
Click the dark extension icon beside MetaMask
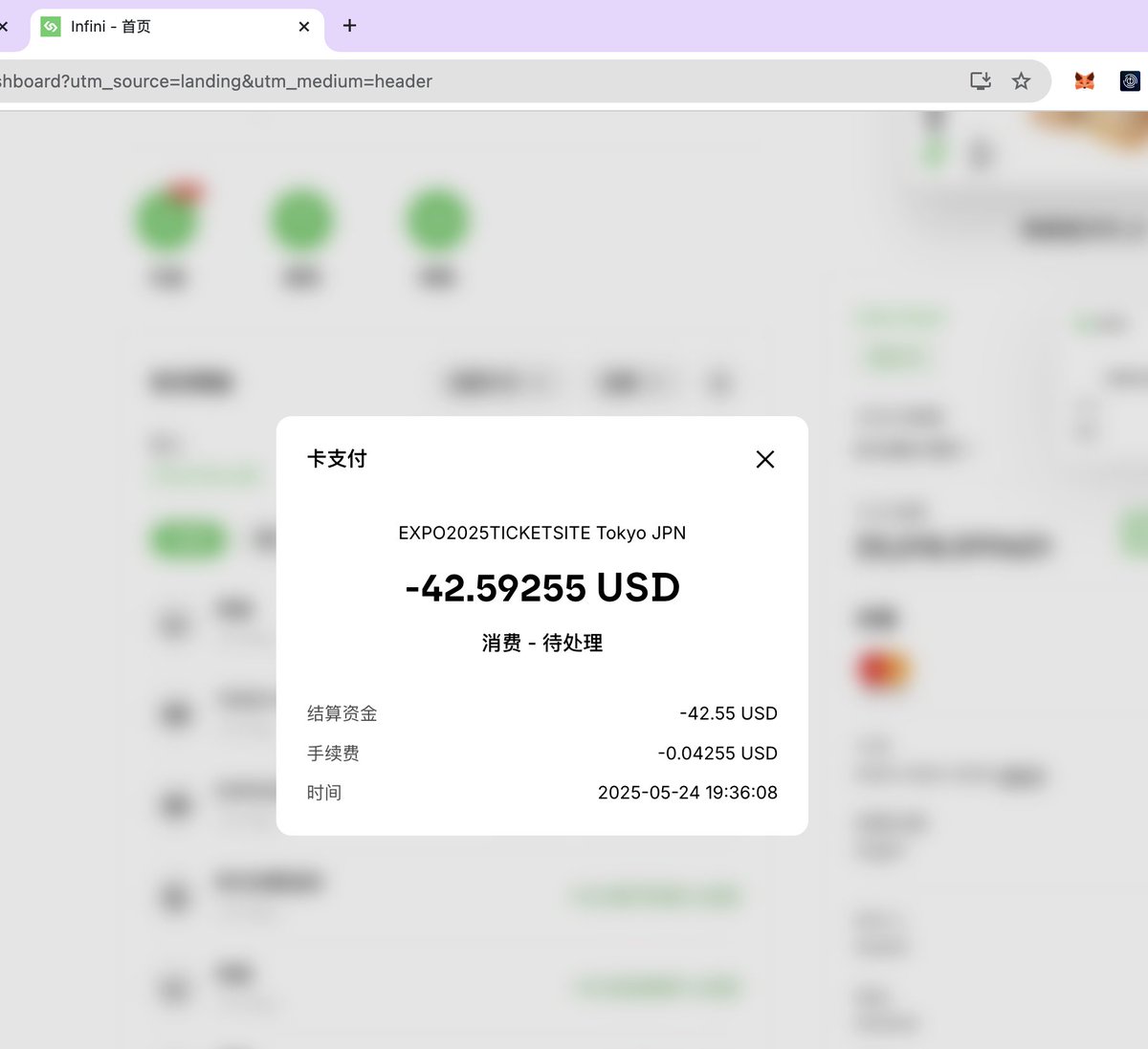(1130, 81)
